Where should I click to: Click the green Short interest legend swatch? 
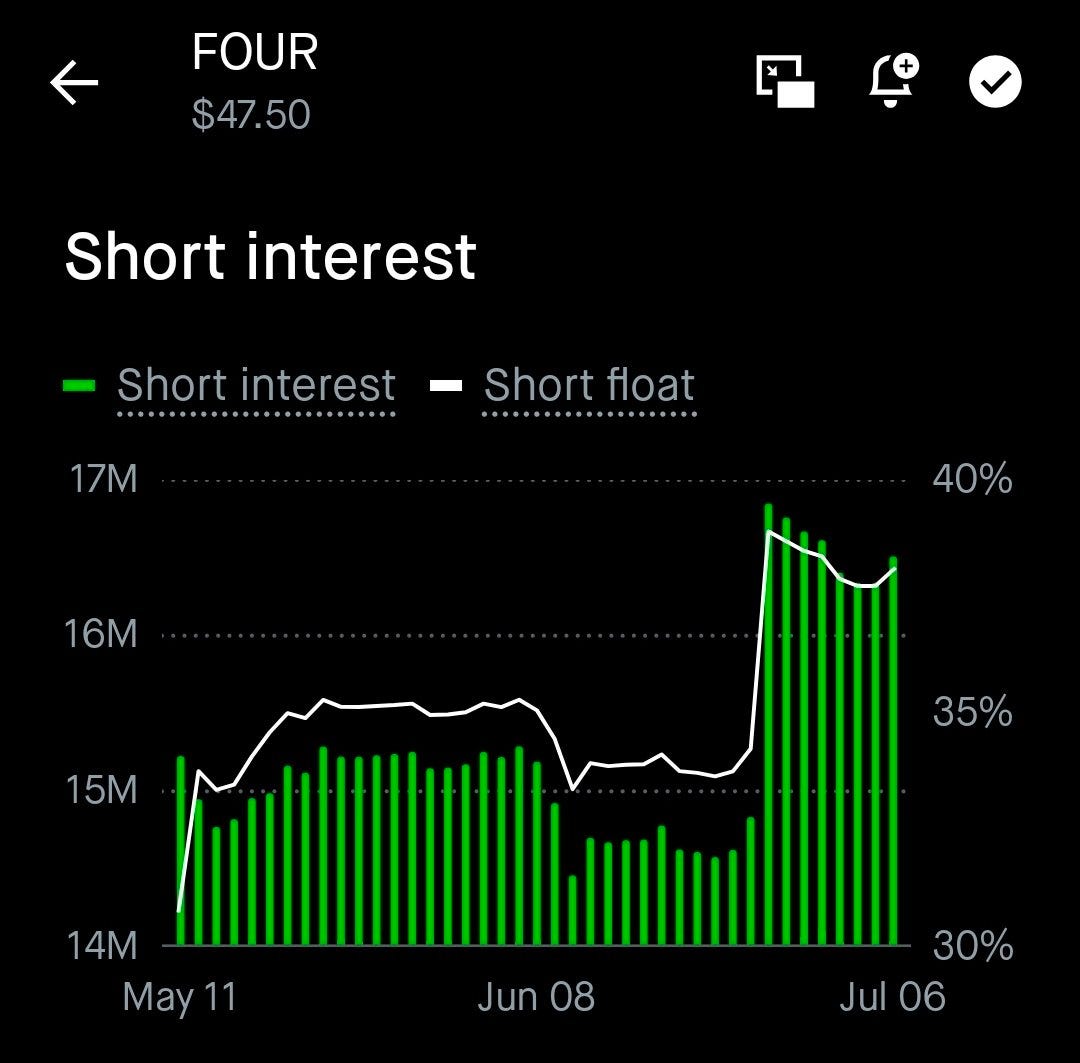[x=79, y=386]
